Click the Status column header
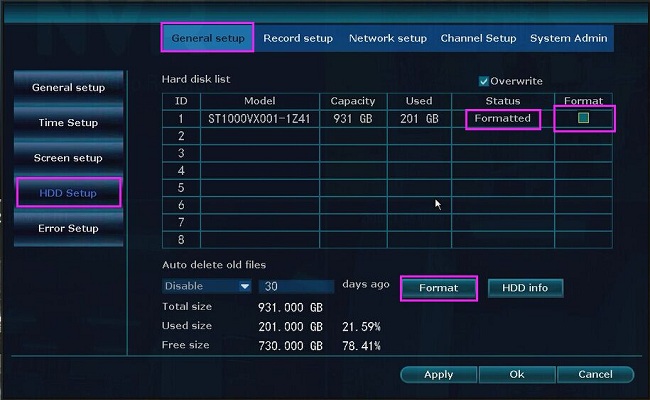This screenshot has width=650, height=400. pos(502,101)
